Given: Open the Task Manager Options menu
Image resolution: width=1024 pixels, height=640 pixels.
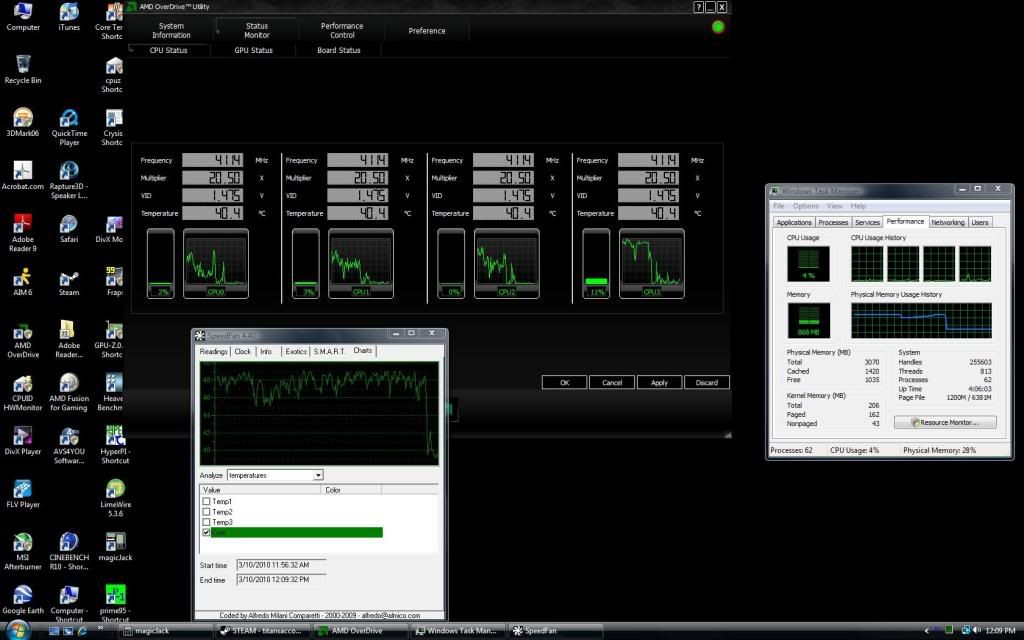Looking at the screenshot, I should click(806, 206).
